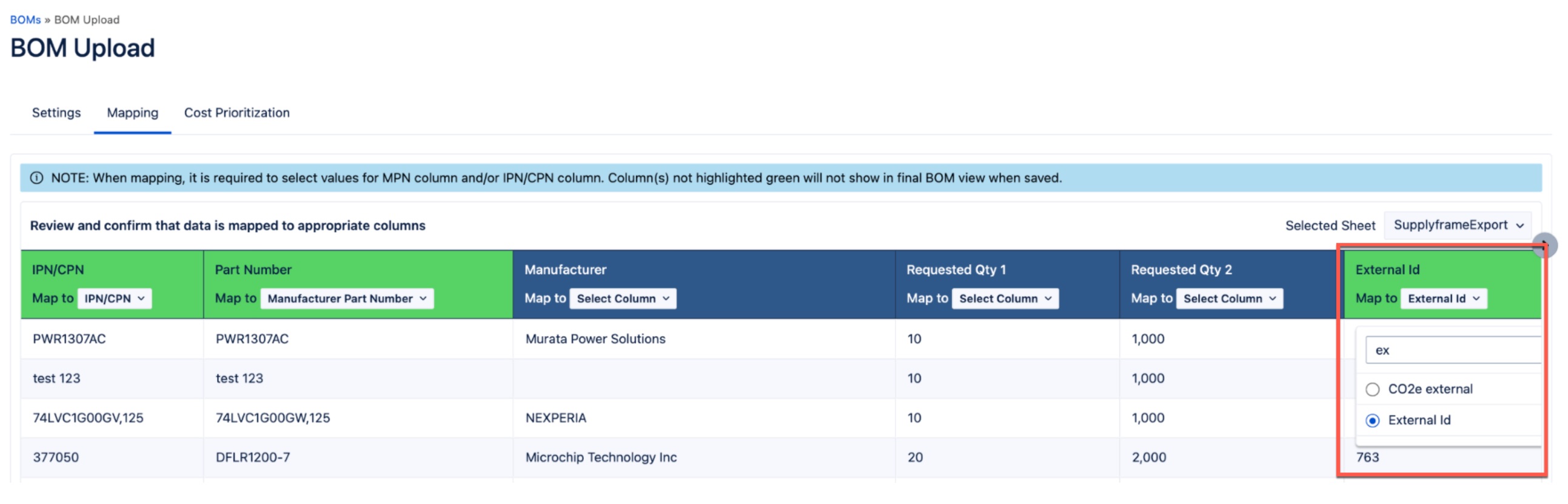
Task: Open the BOMs breadcrumb link
Action: pos(25,19)
